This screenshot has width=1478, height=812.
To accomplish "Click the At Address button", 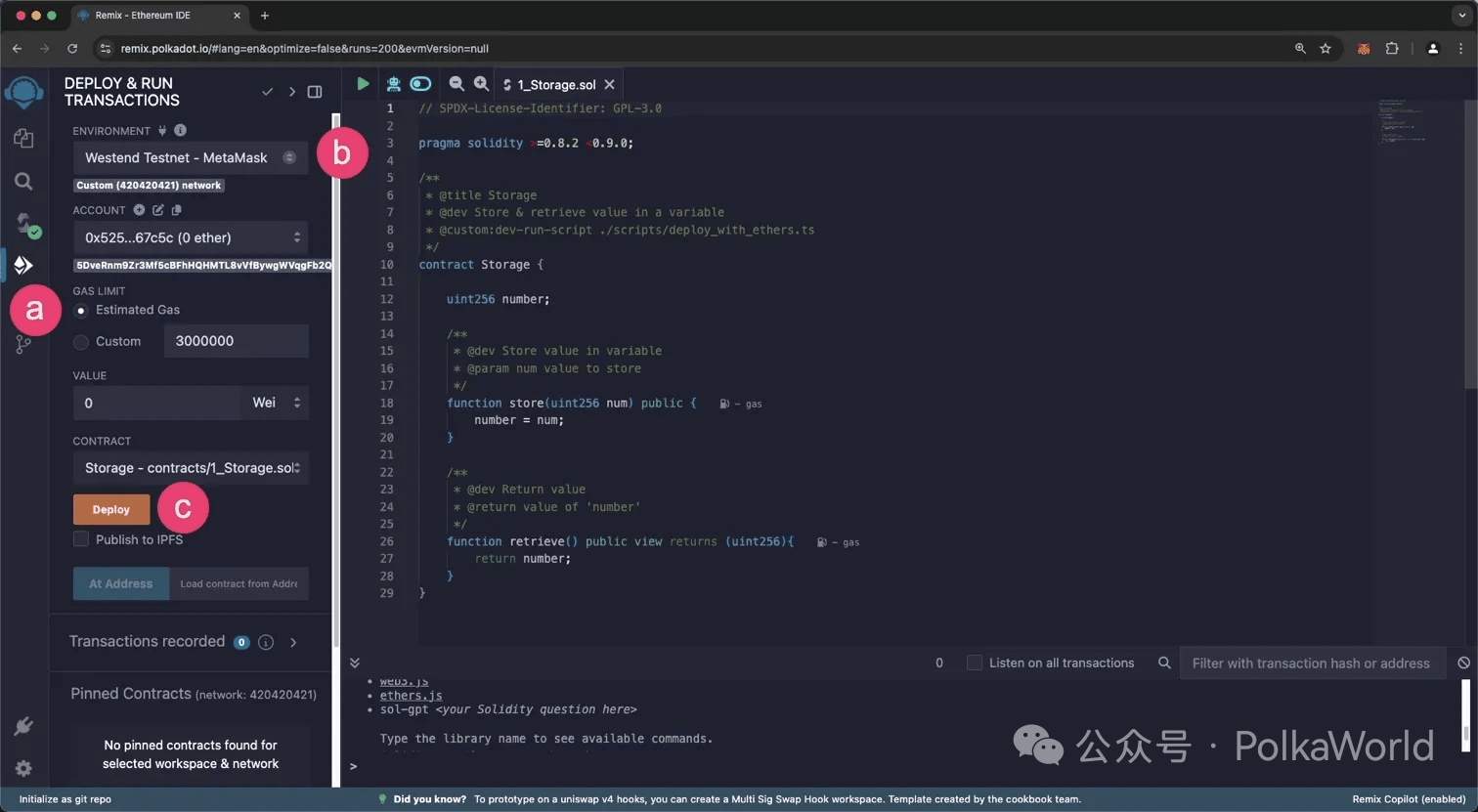I will [121, 583].
